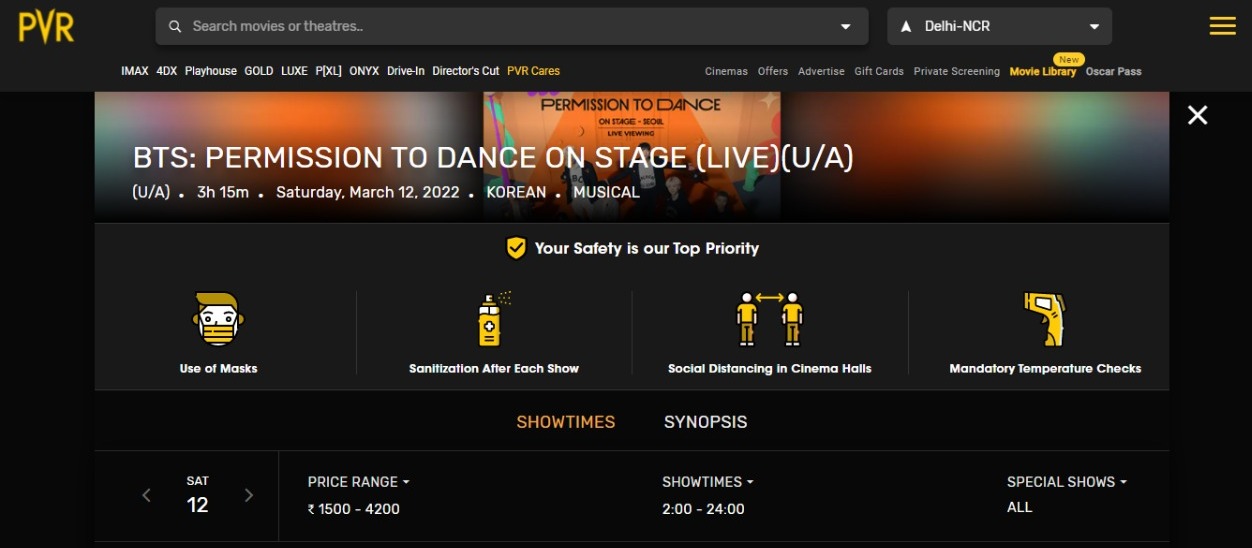Click the yellow safety shield icon

tap(516, 248)
